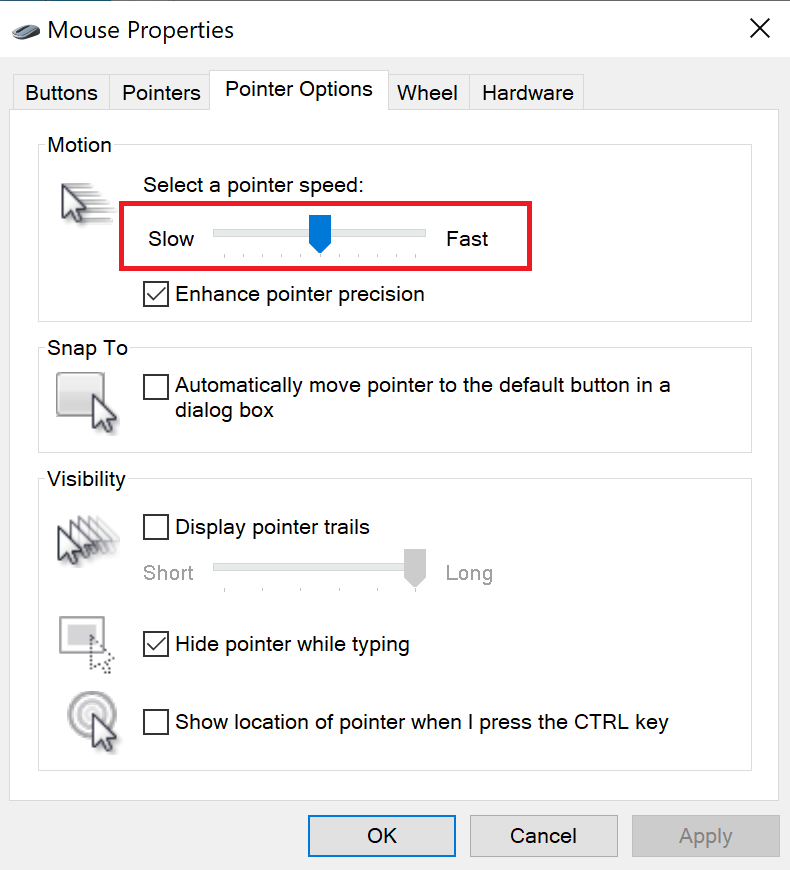790x870 pixels.
Task: Switch to the Buttons tab
Action: (61, 93)
